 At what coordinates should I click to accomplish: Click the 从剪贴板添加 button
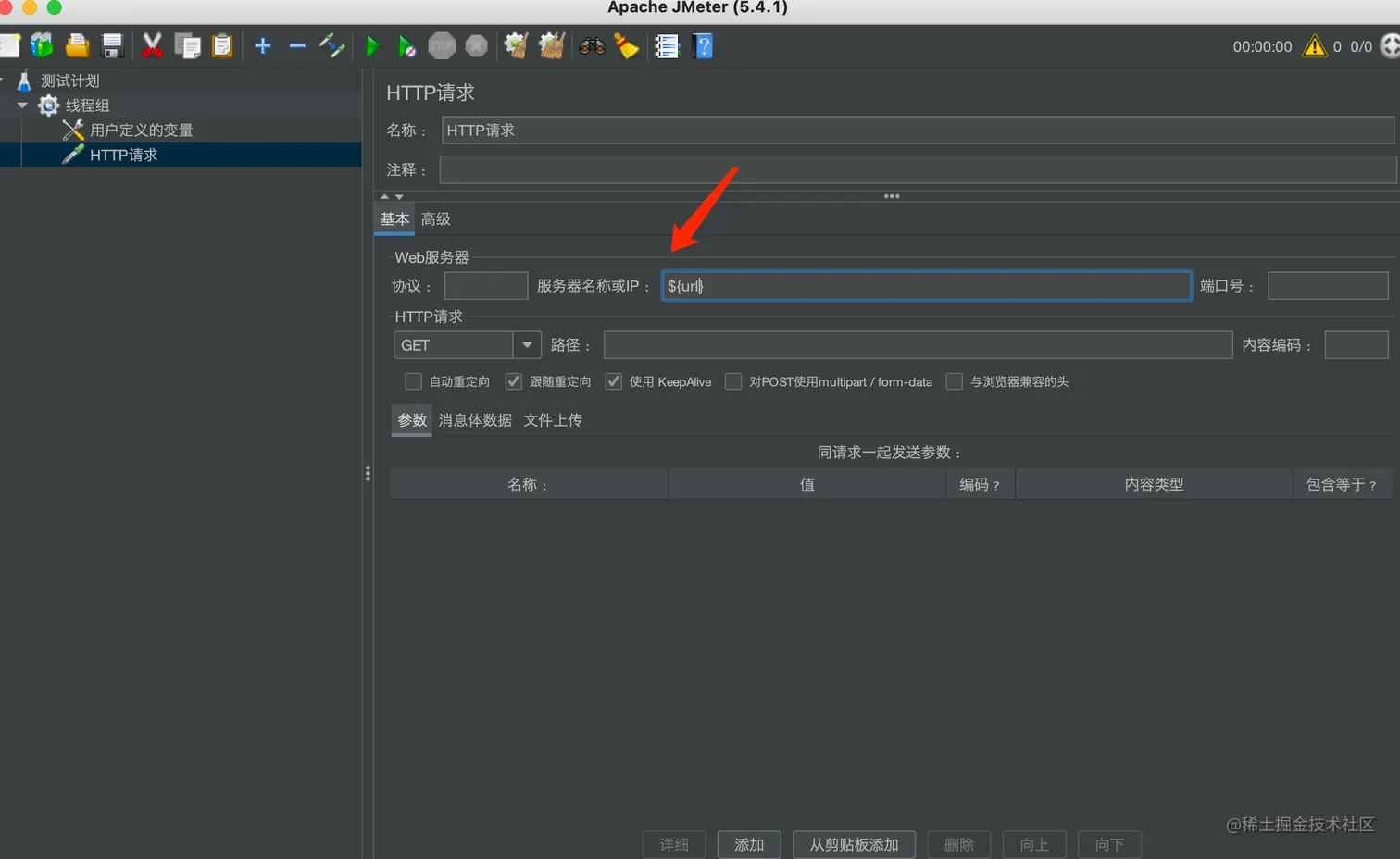click(x=854, y=844)
